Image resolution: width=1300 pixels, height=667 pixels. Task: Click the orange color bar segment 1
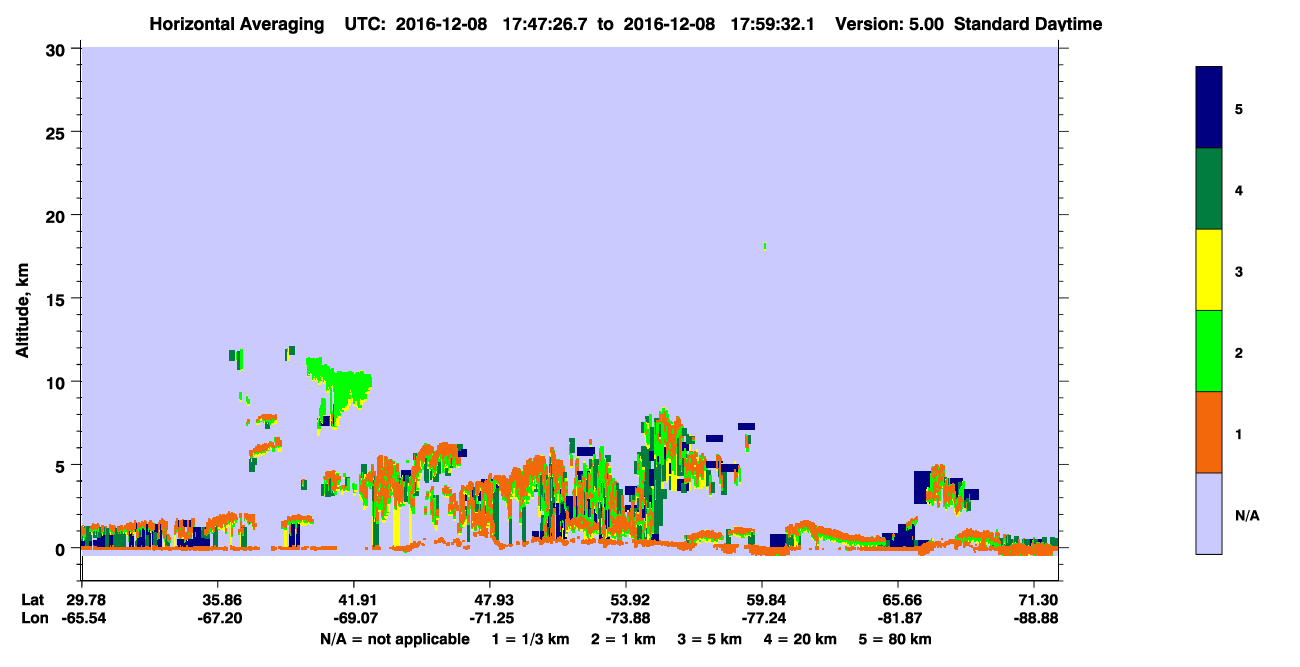coord(1209,432)
